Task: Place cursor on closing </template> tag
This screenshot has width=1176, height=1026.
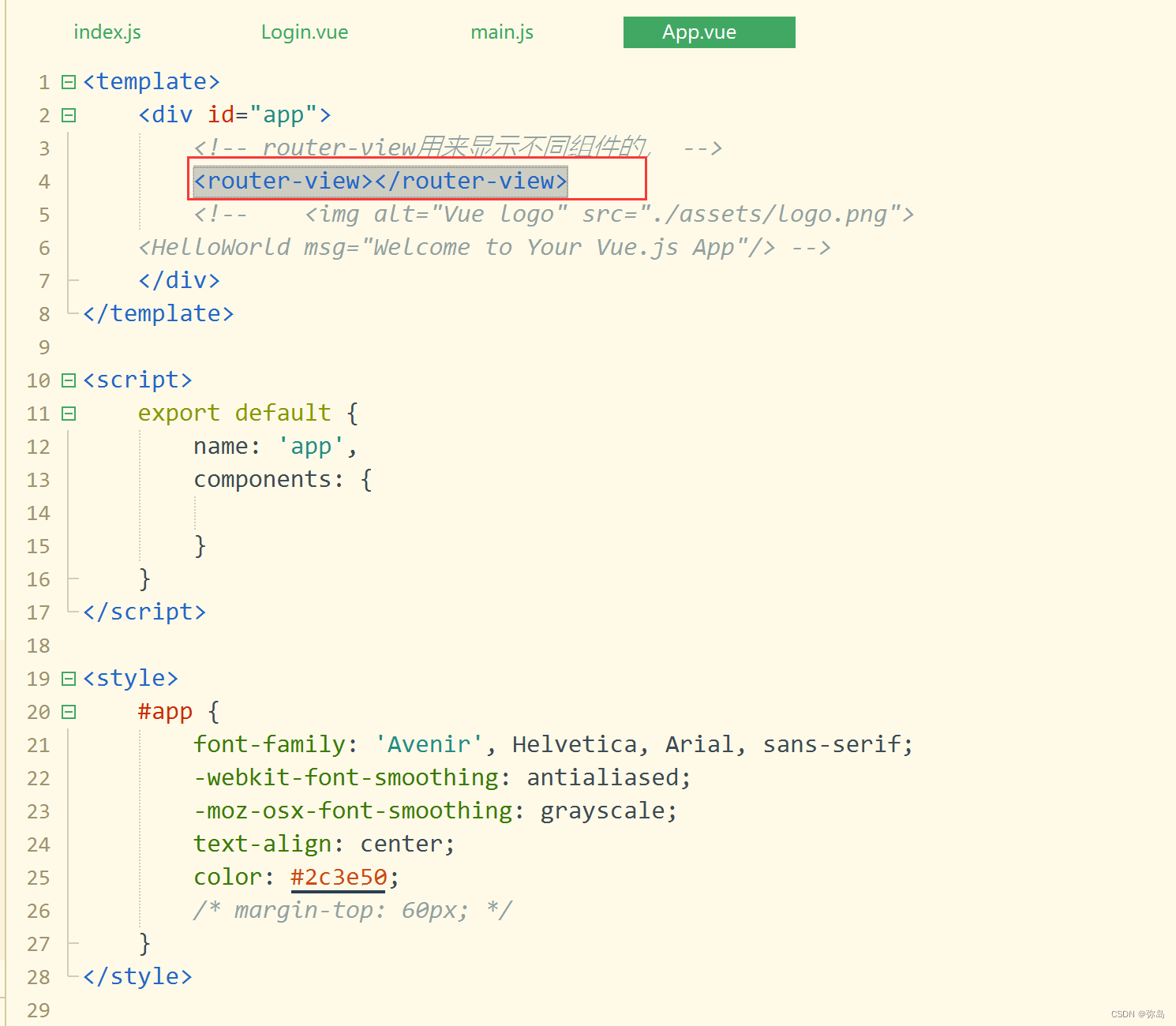Action: [159, 314]
